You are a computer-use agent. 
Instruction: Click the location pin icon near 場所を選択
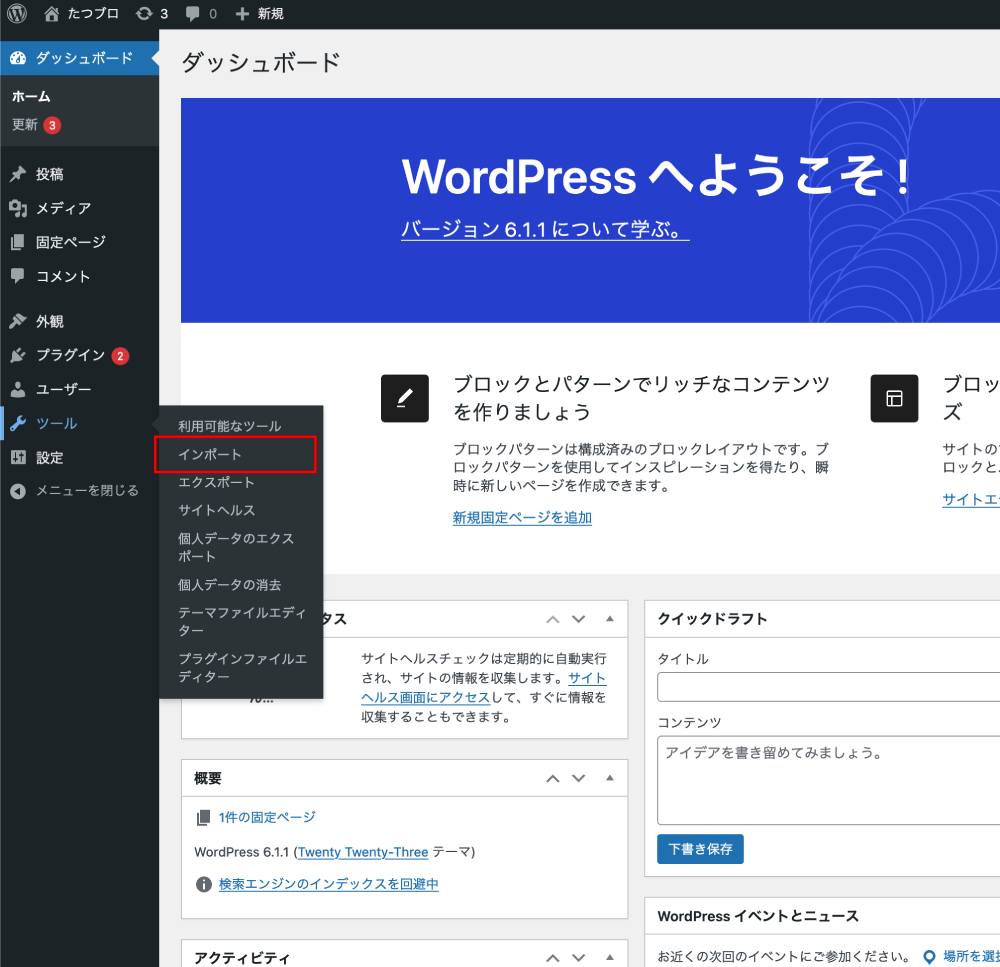(929, 956)
